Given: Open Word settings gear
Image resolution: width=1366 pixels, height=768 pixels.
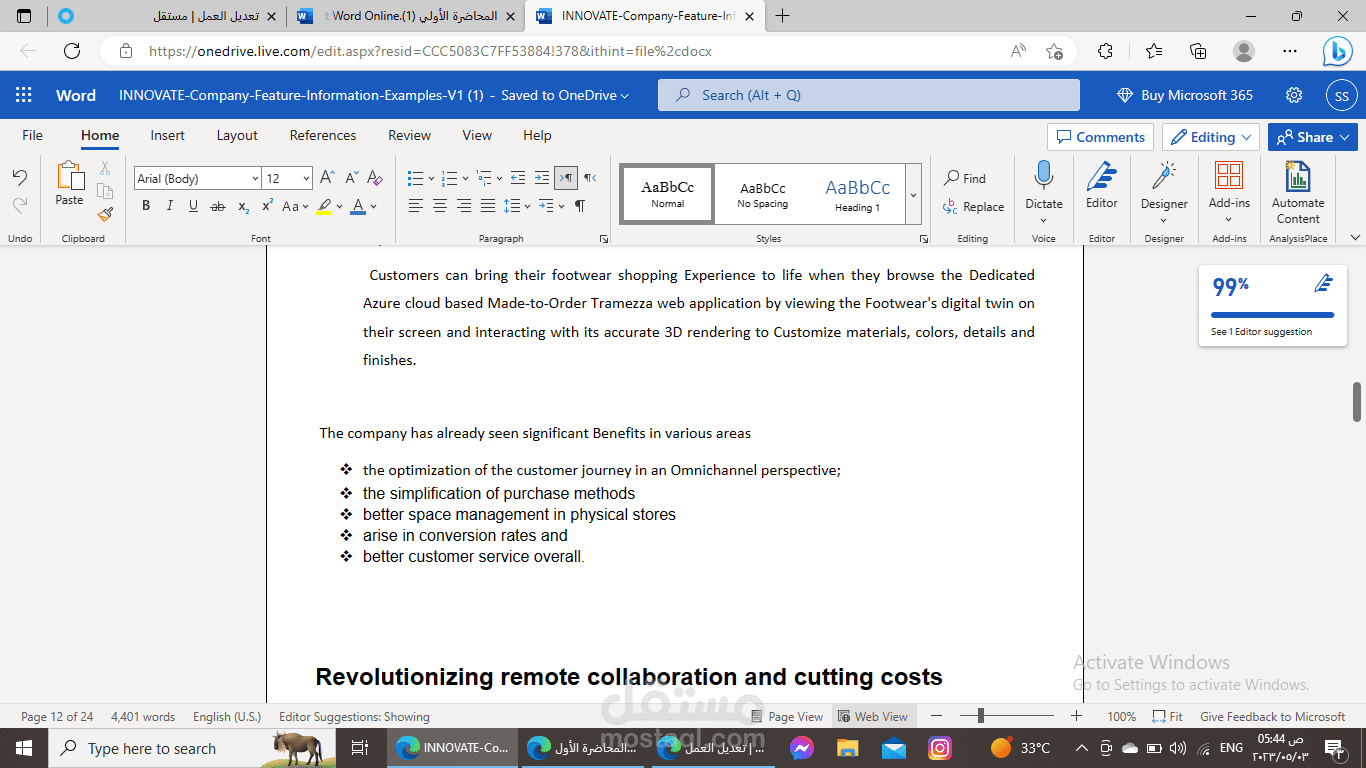Looking at the screenshot, I should (x=1294, y=95).
